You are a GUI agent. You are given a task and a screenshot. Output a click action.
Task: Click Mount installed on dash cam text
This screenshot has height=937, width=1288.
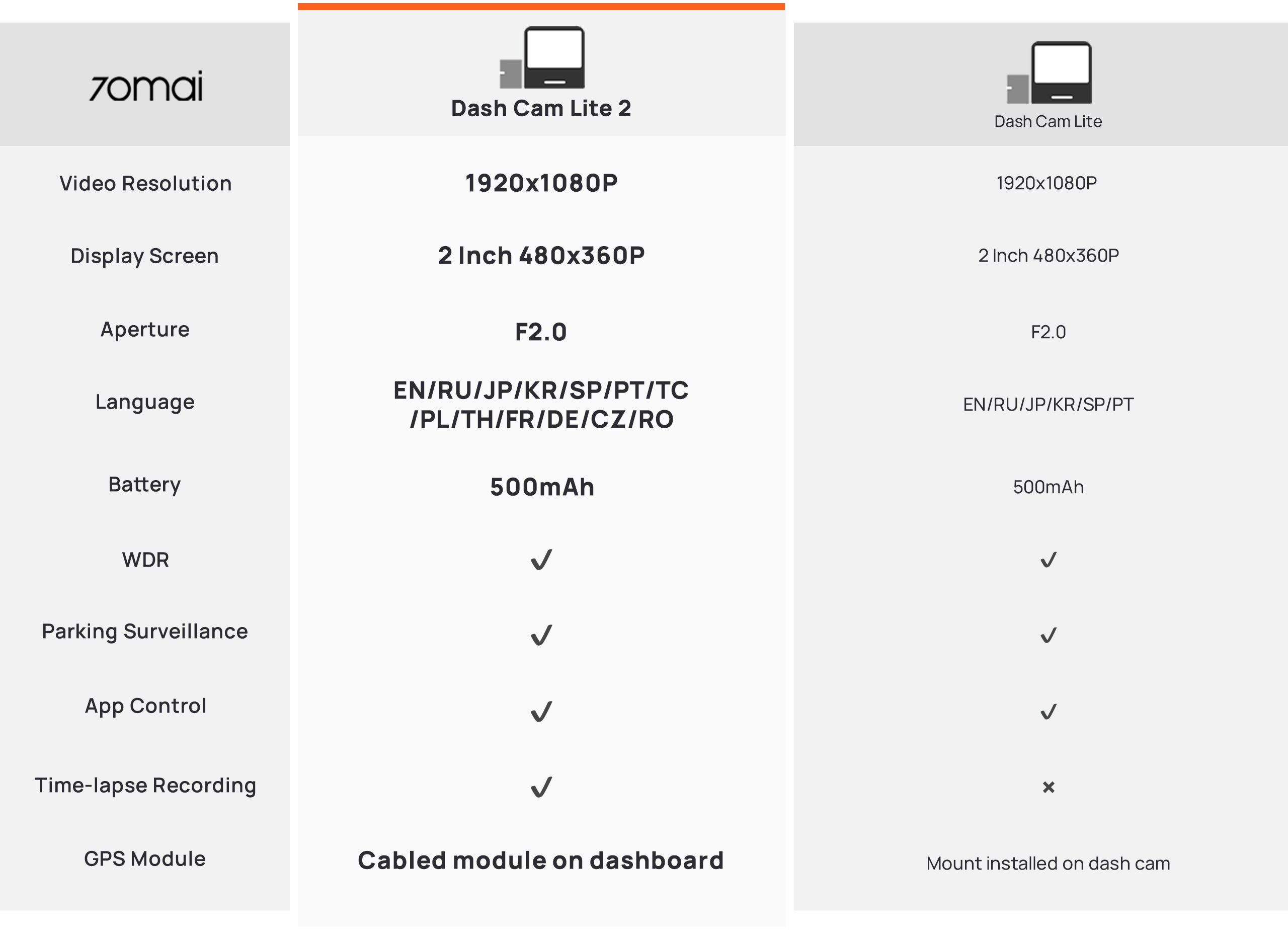click(1049, 863)
